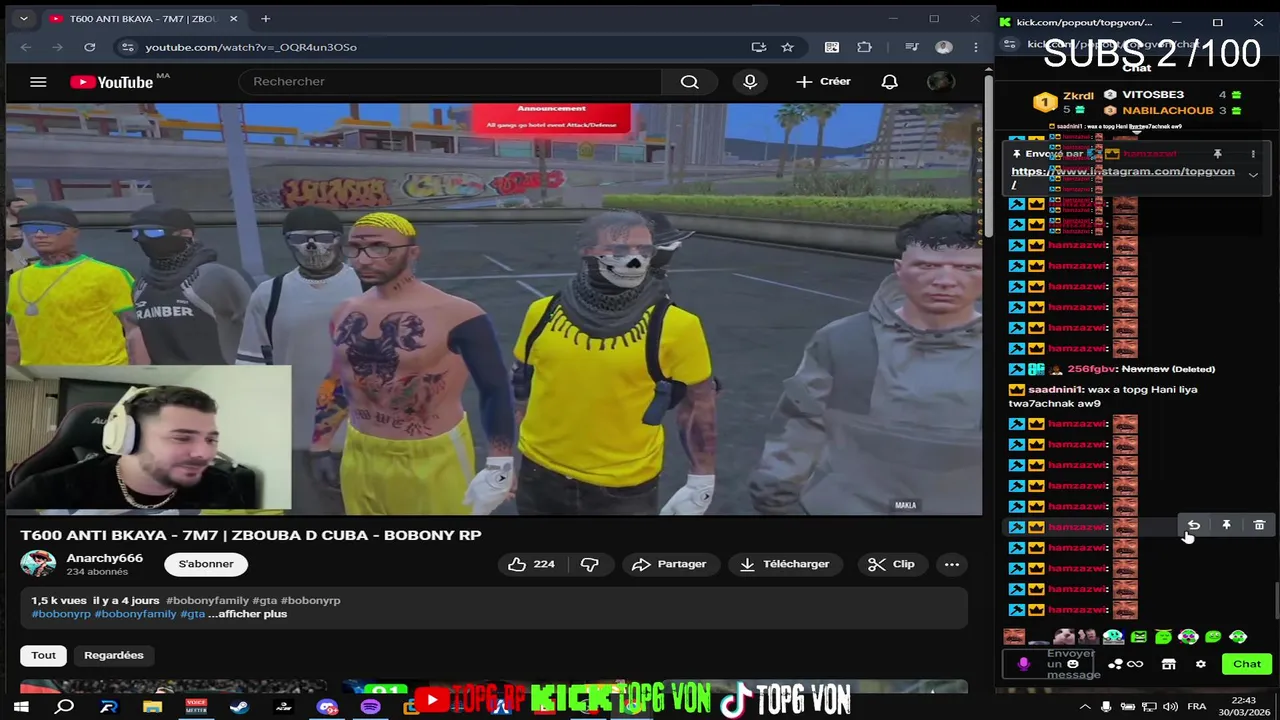Open the Chrome tab search dropdown arrow
1280x720 pixels.
23,19
